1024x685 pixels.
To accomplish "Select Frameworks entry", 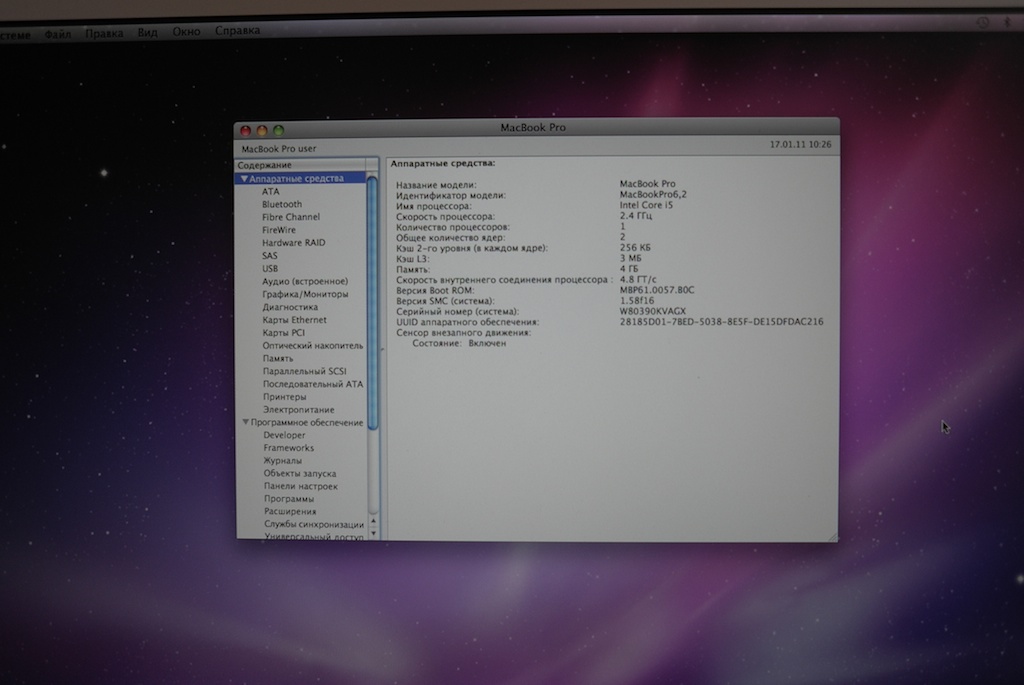I will point(289,448).
